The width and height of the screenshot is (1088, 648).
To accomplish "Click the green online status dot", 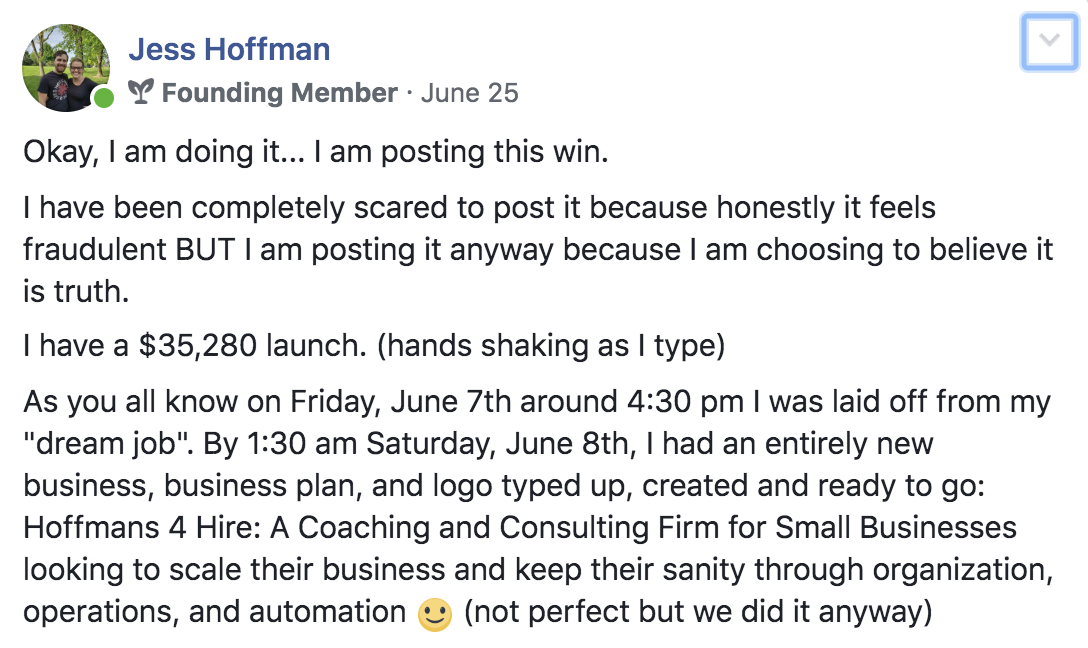I will [104, 98].
